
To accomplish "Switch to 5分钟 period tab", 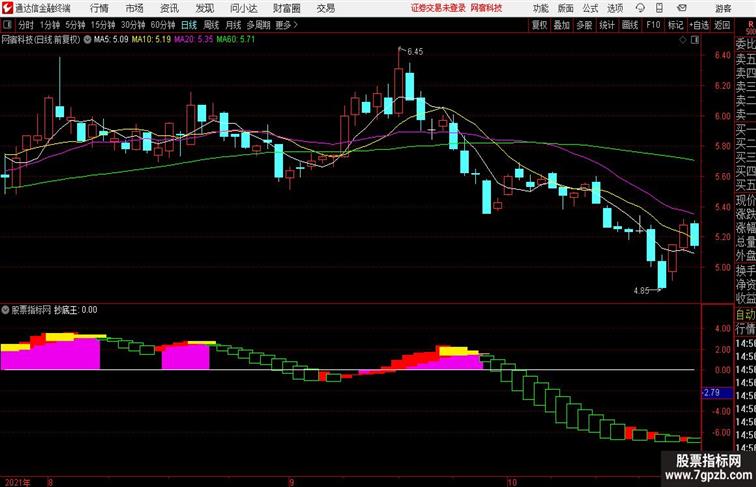I will 75,25.
